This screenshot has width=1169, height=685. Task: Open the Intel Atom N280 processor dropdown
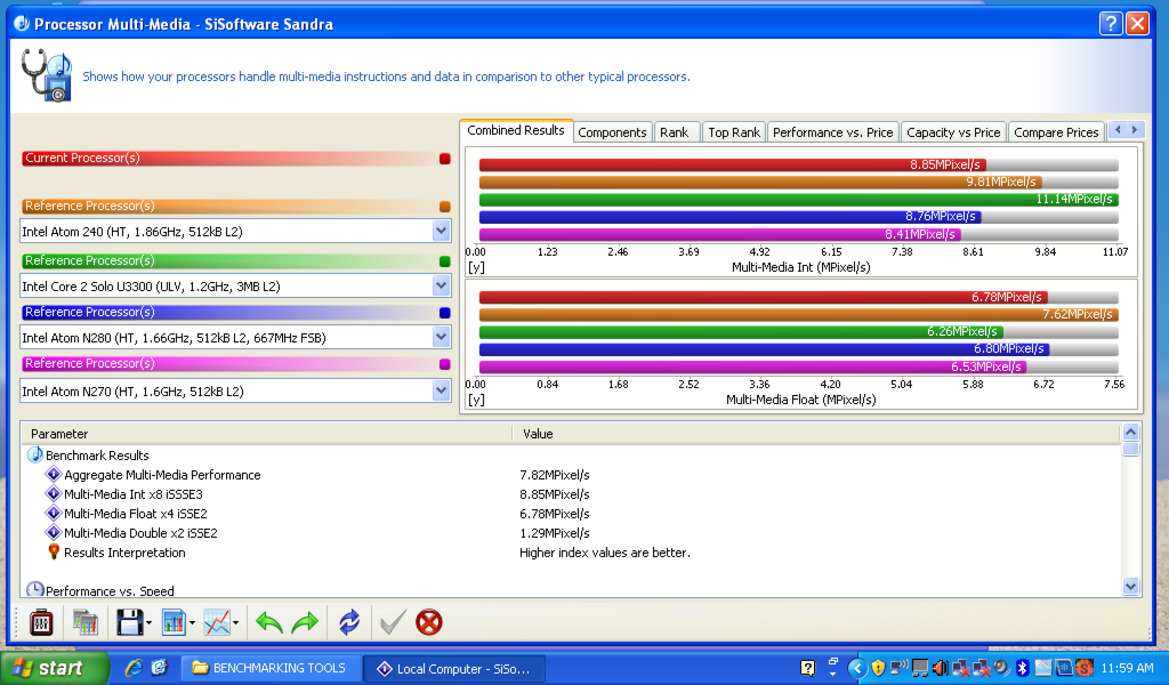(441, 337)
